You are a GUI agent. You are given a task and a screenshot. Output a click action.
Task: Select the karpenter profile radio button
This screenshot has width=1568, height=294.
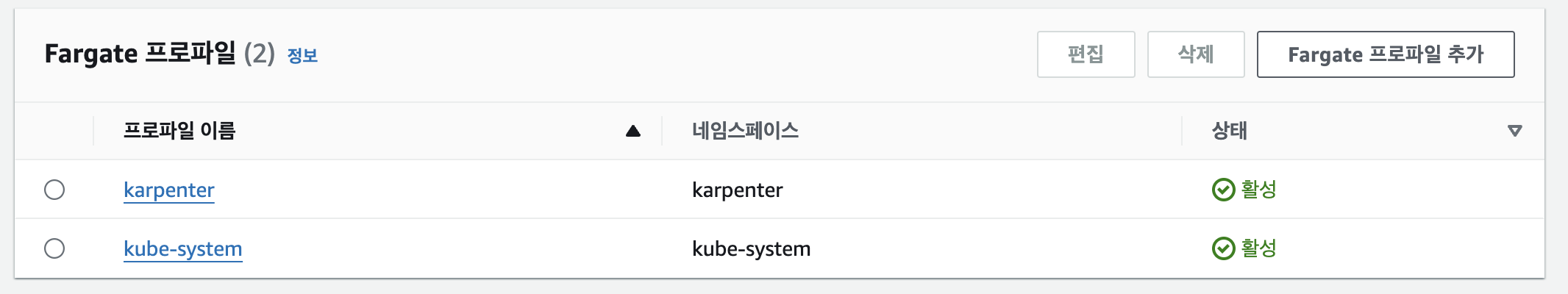[x=54, y=190]
